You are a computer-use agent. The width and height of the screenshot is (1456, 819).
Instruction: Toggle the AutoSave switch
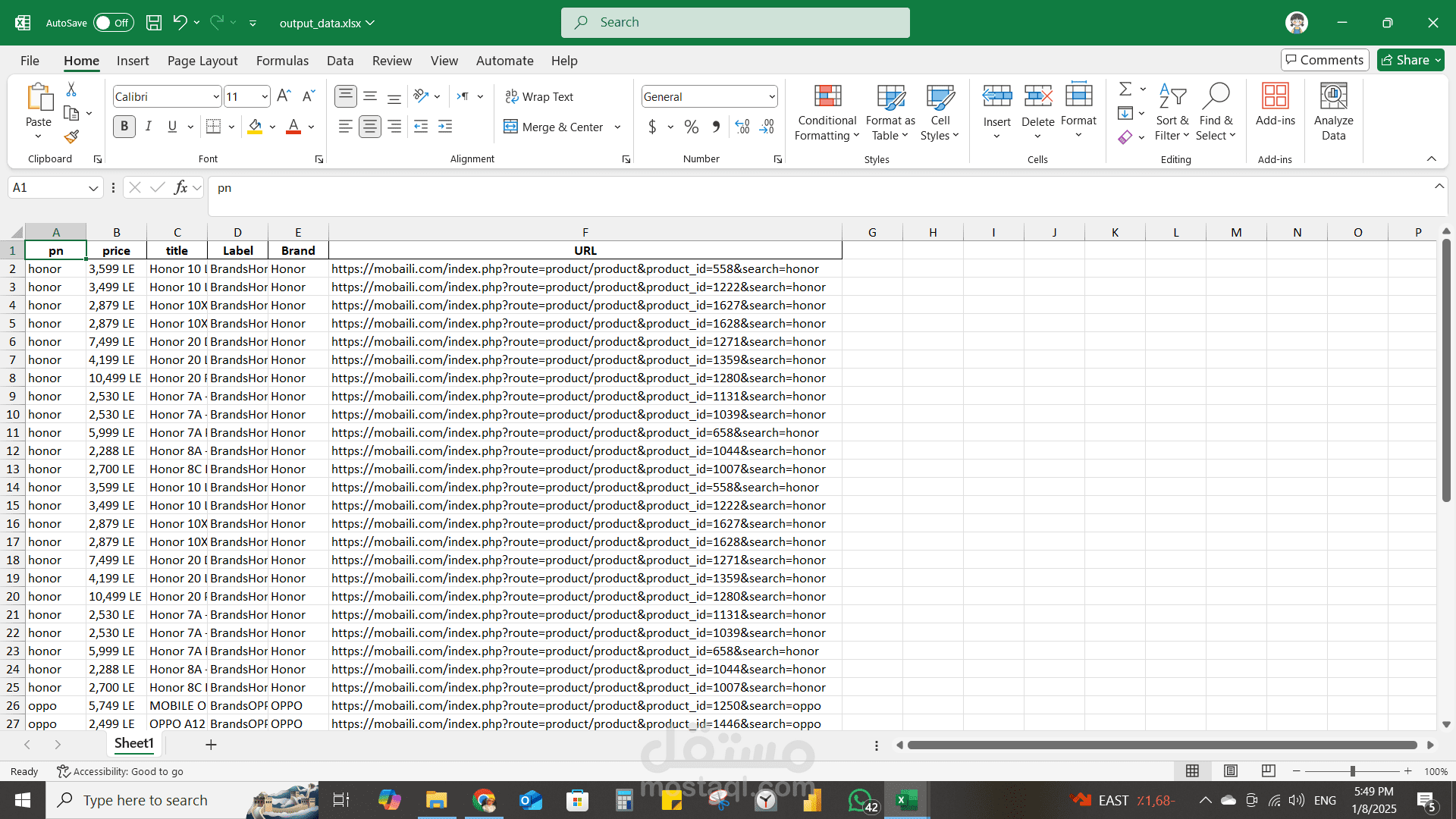pyautogui.click(x=113, y=23)
